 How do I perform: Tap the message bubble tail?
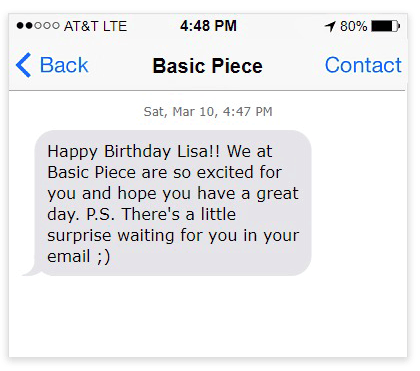[32, 270]
